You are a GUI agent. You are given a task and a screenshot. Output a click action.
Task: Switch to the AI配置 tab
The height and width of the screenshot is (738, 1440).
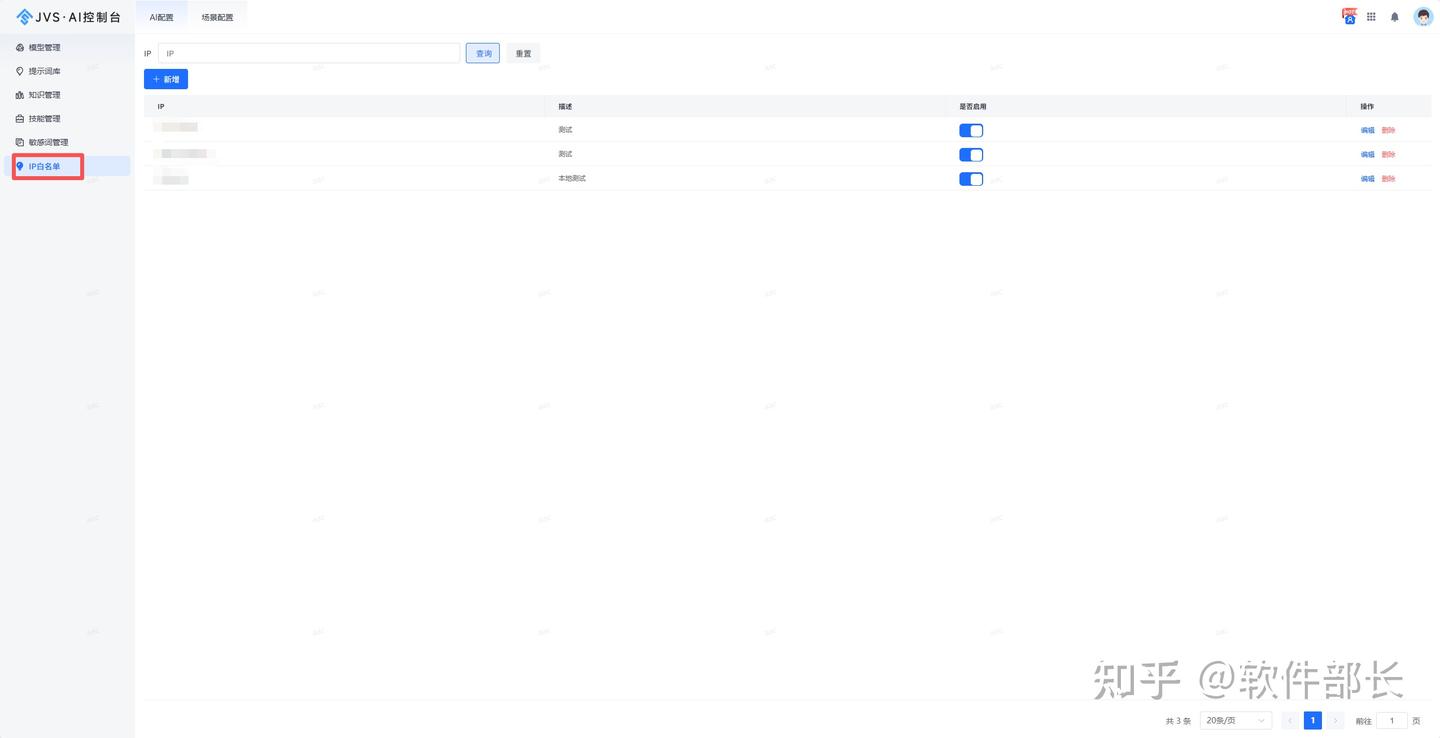(162, 17)
